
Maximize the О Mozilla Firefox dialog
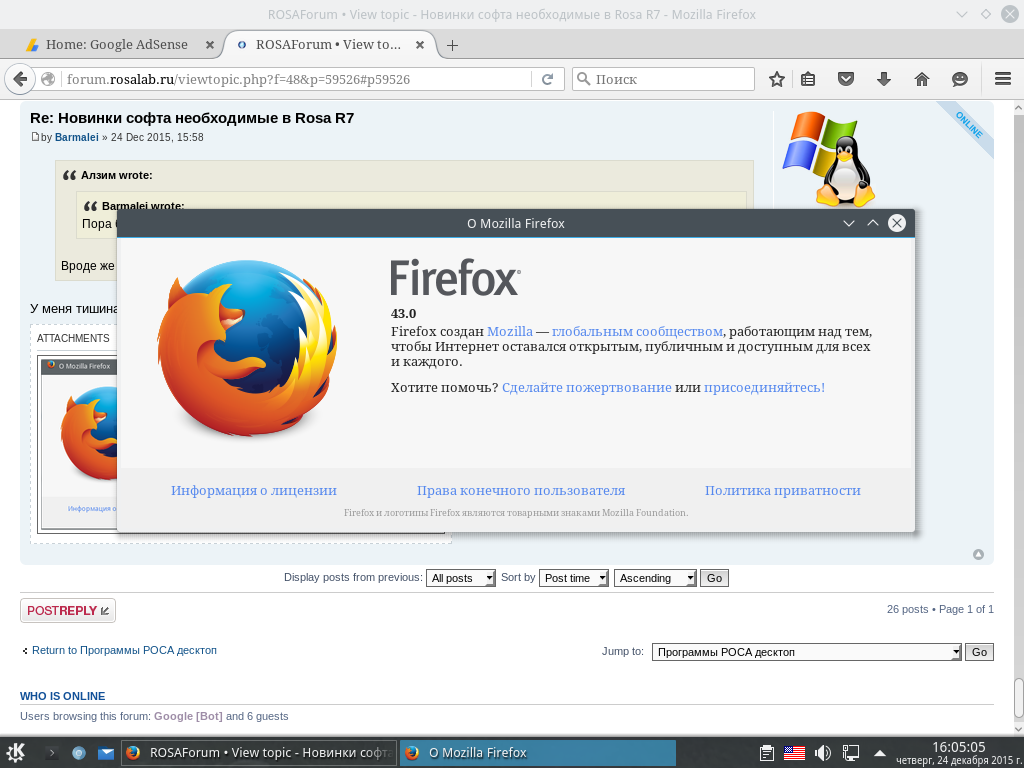873,223
